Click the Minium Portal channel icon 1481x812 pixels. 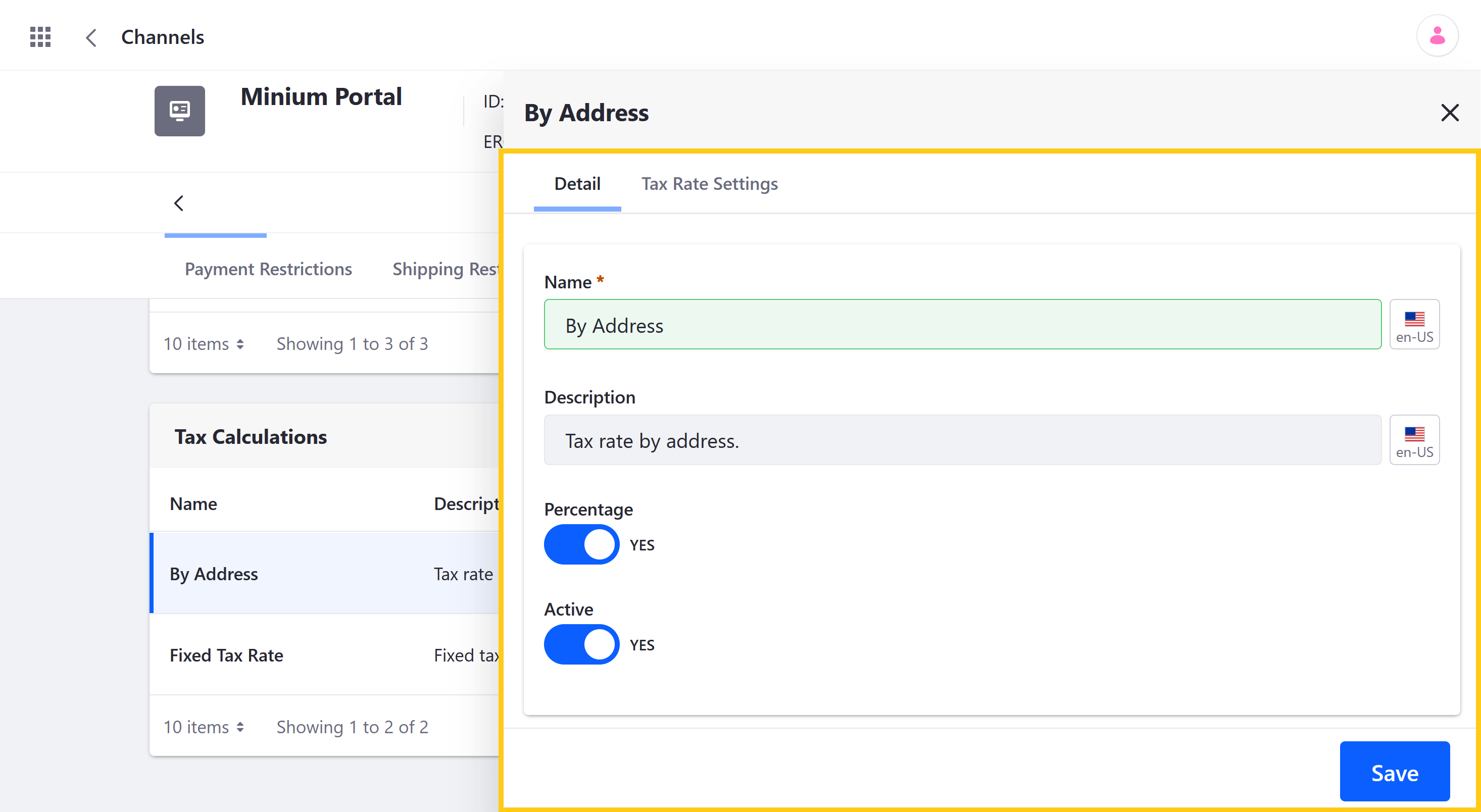click(x=180, y=111)
